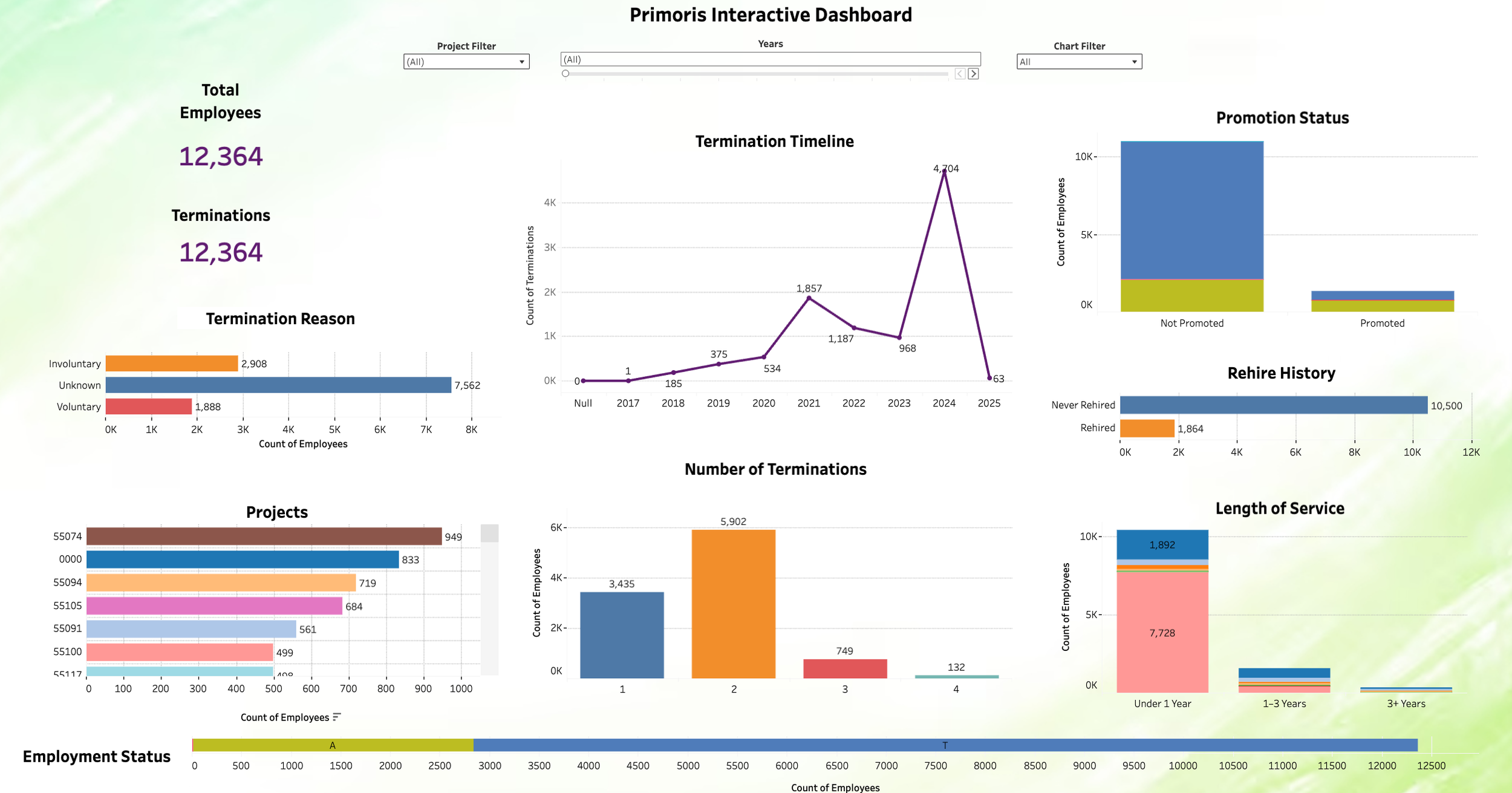Click the Years slider handle
The image size is (1512, 793).
pyautogui.click(x=565, y=74)
